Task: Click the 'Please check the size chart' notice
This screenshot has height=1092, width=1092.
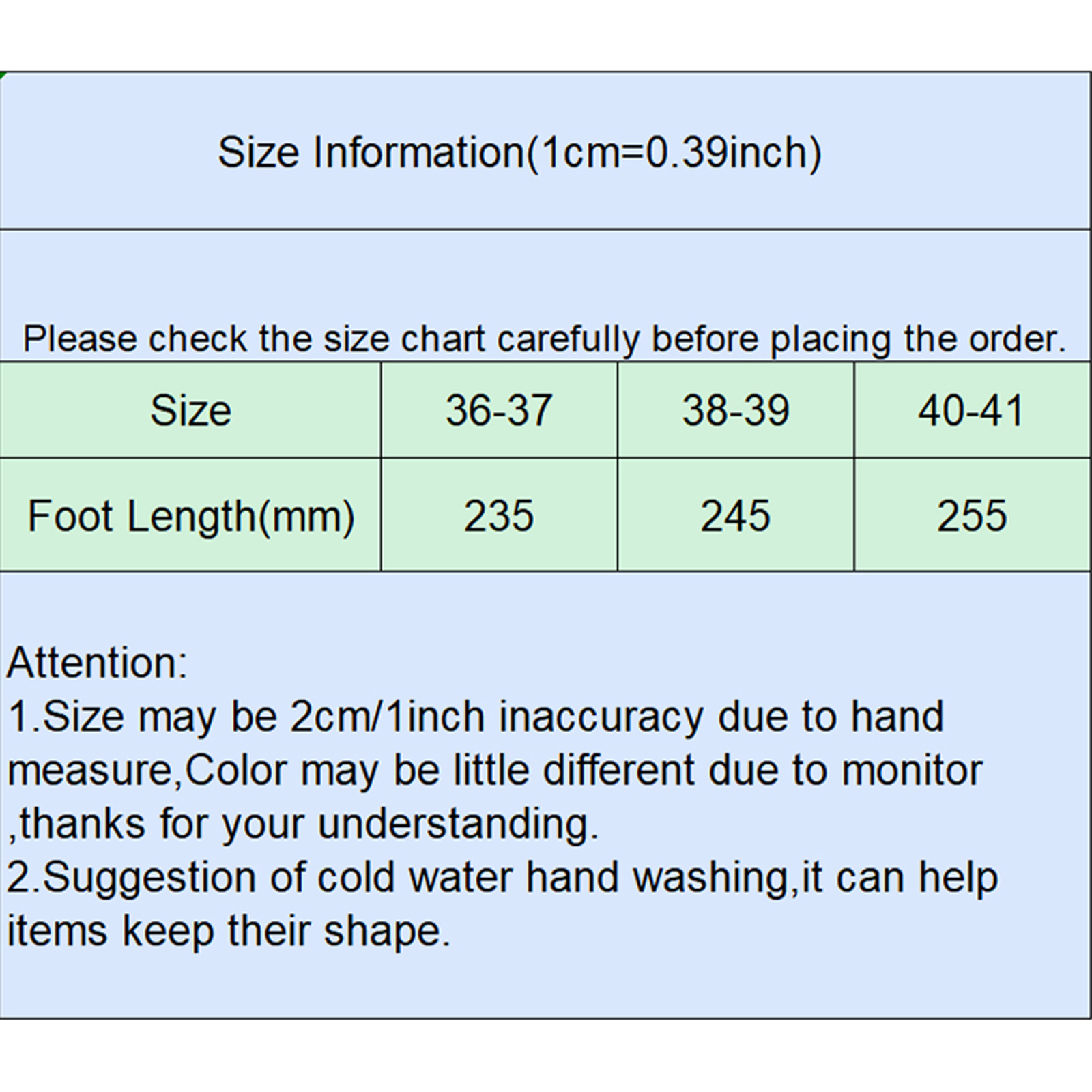Action: [544, 339]
